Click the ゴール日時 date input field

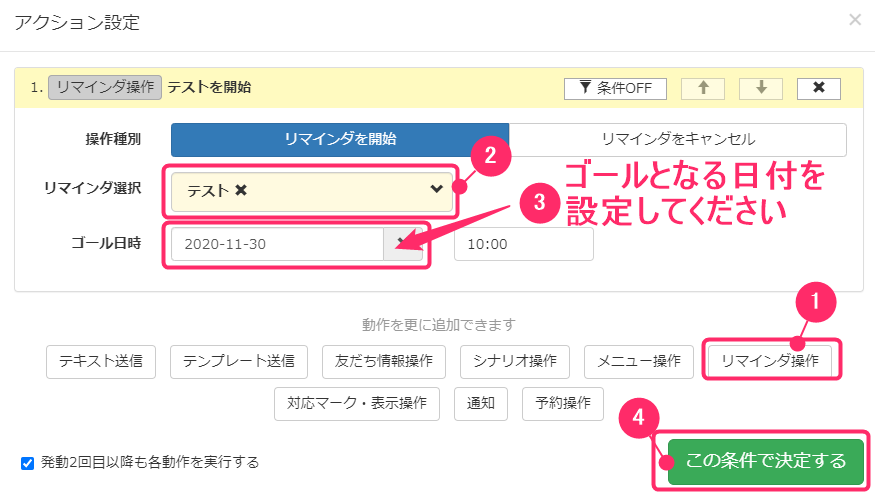(277, 244)
